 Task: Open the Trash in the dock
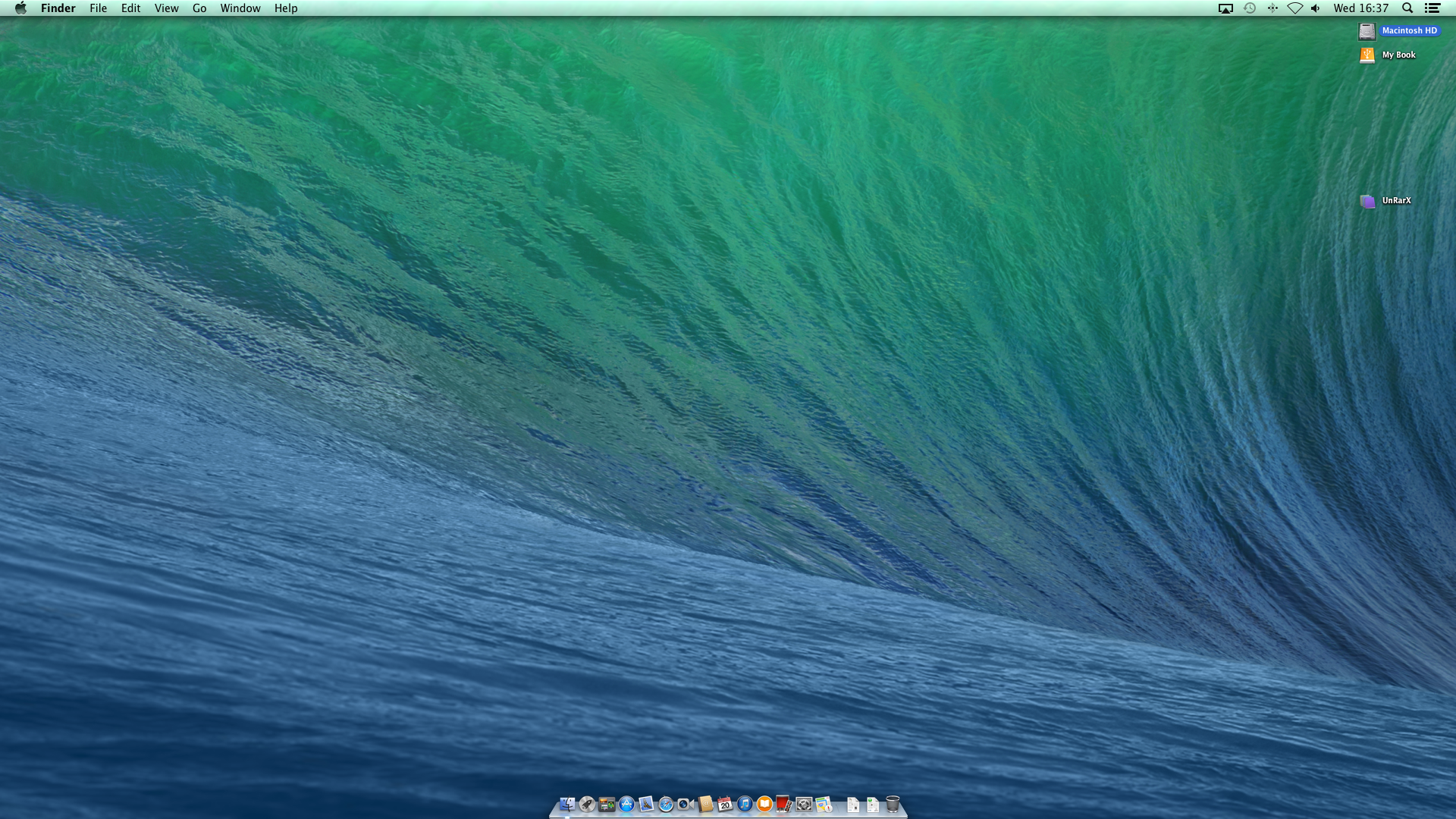[893, 805]
